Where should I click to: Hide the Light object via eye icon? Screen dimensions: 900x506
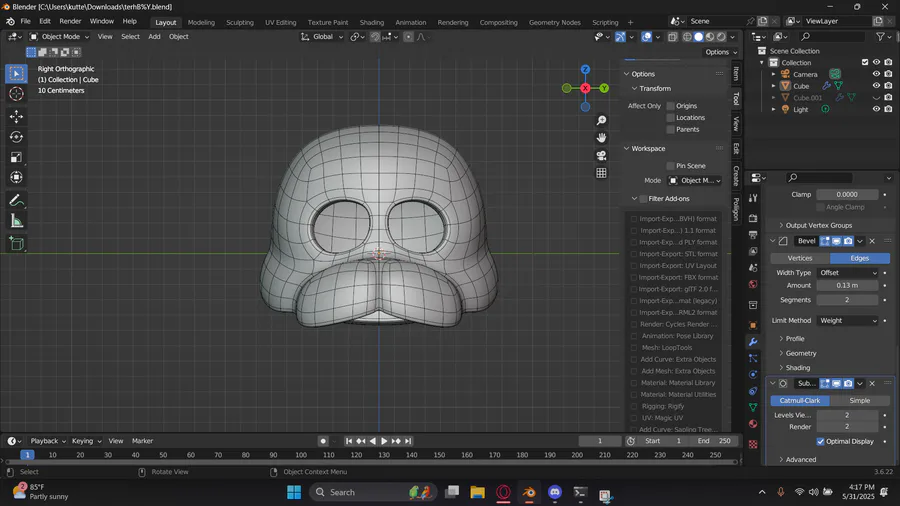(876, 109)
